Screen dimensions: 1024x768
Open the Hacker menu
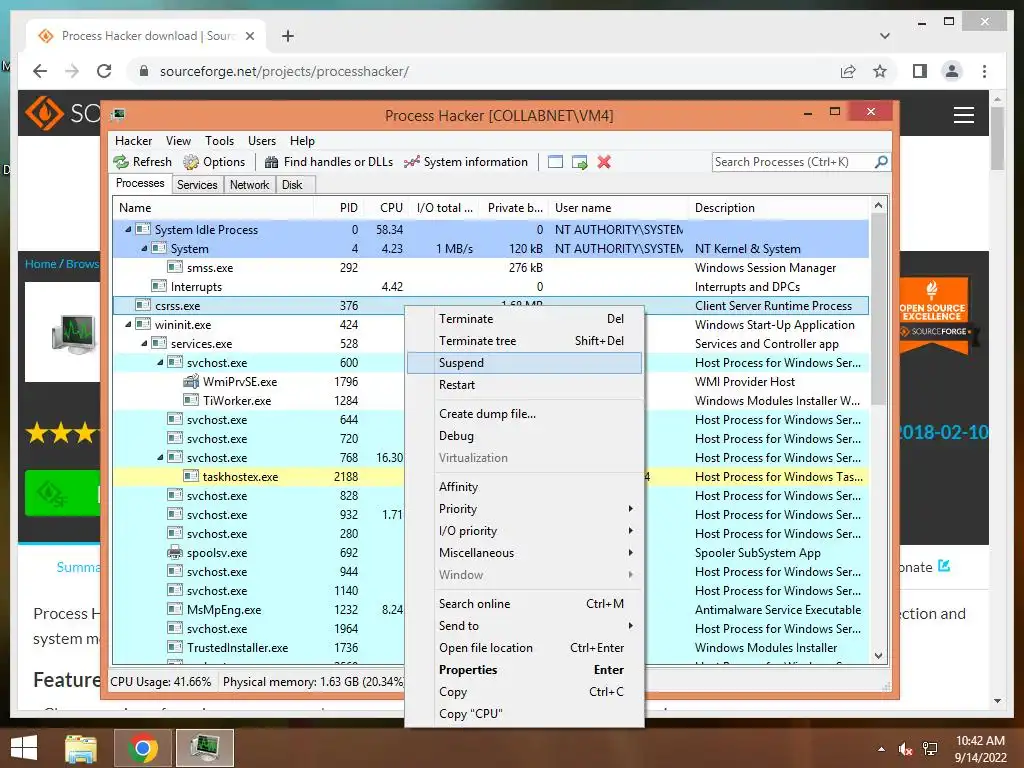133,140
